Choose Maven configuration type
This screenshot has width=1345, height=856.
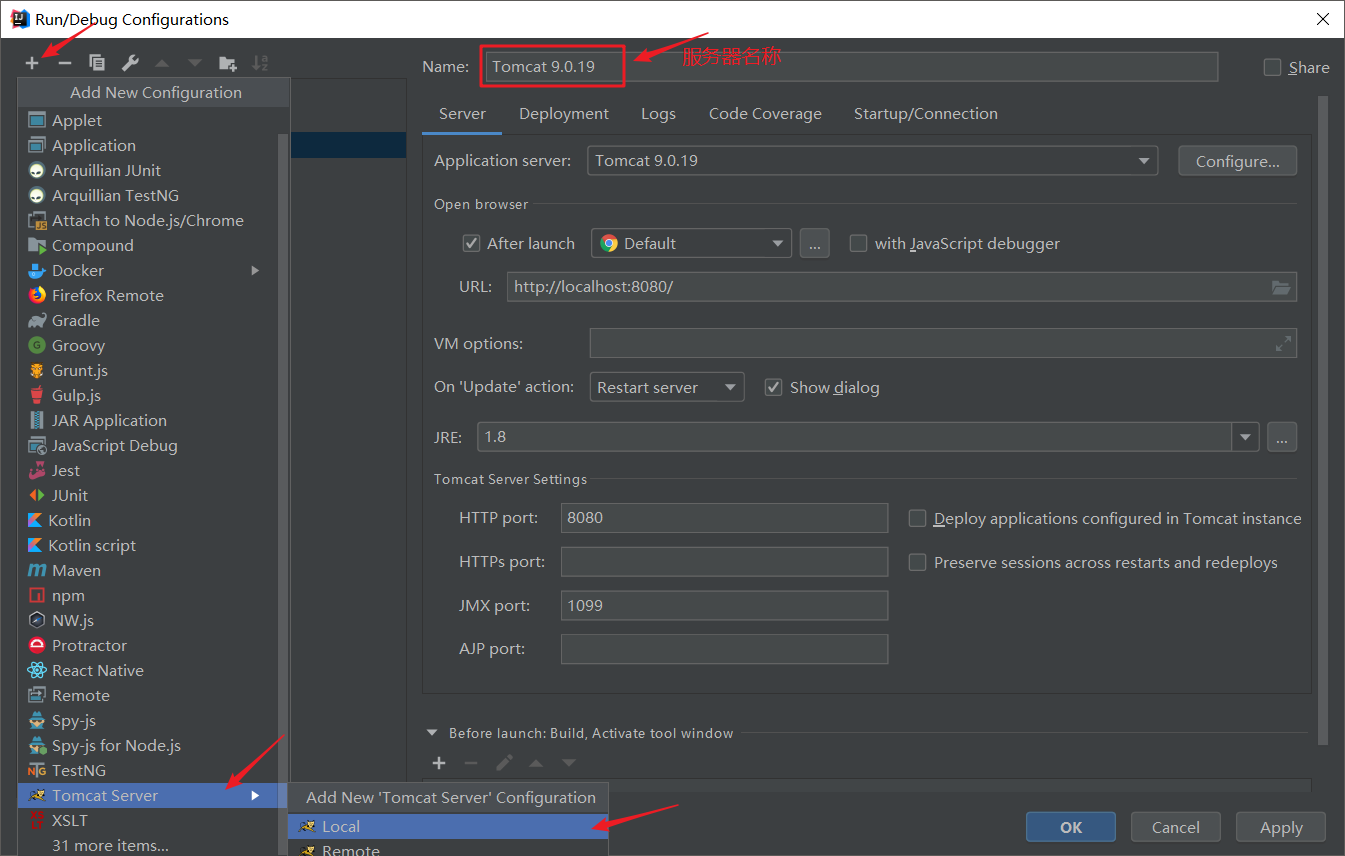[x=147, y=570]
